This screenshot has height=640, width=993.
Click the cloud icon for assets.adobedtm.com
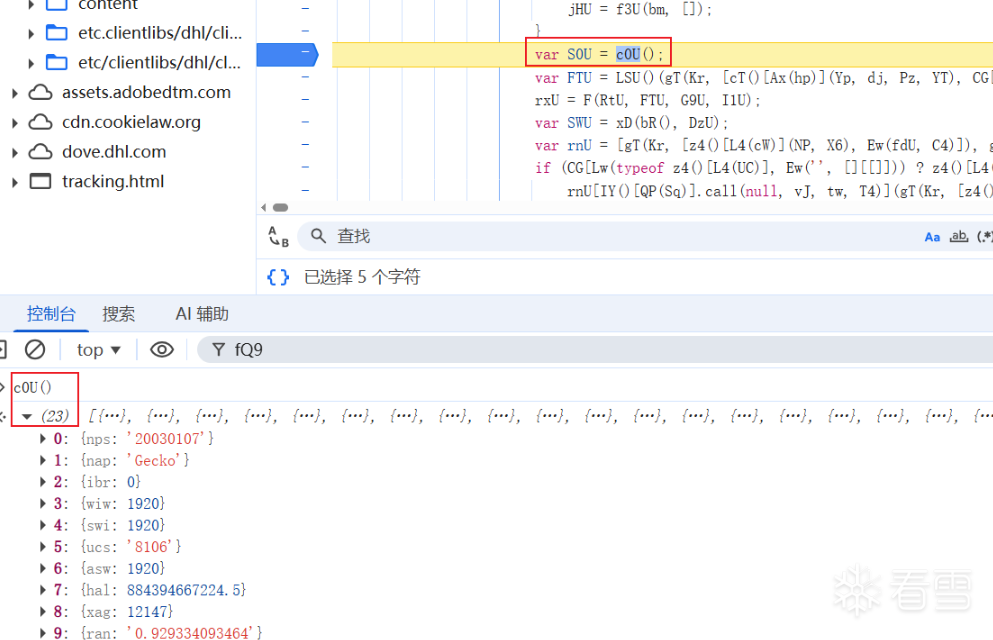[x=40, y=93]
